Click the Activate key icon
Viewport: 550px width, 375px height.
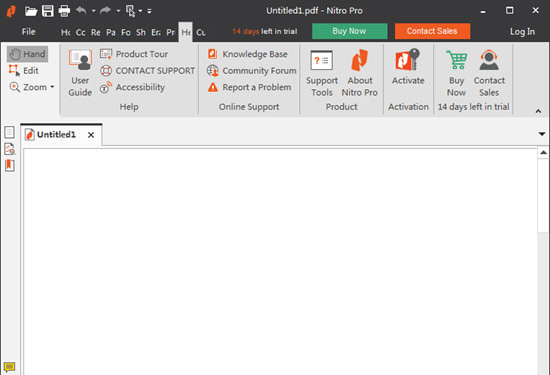tap(408, 60)
